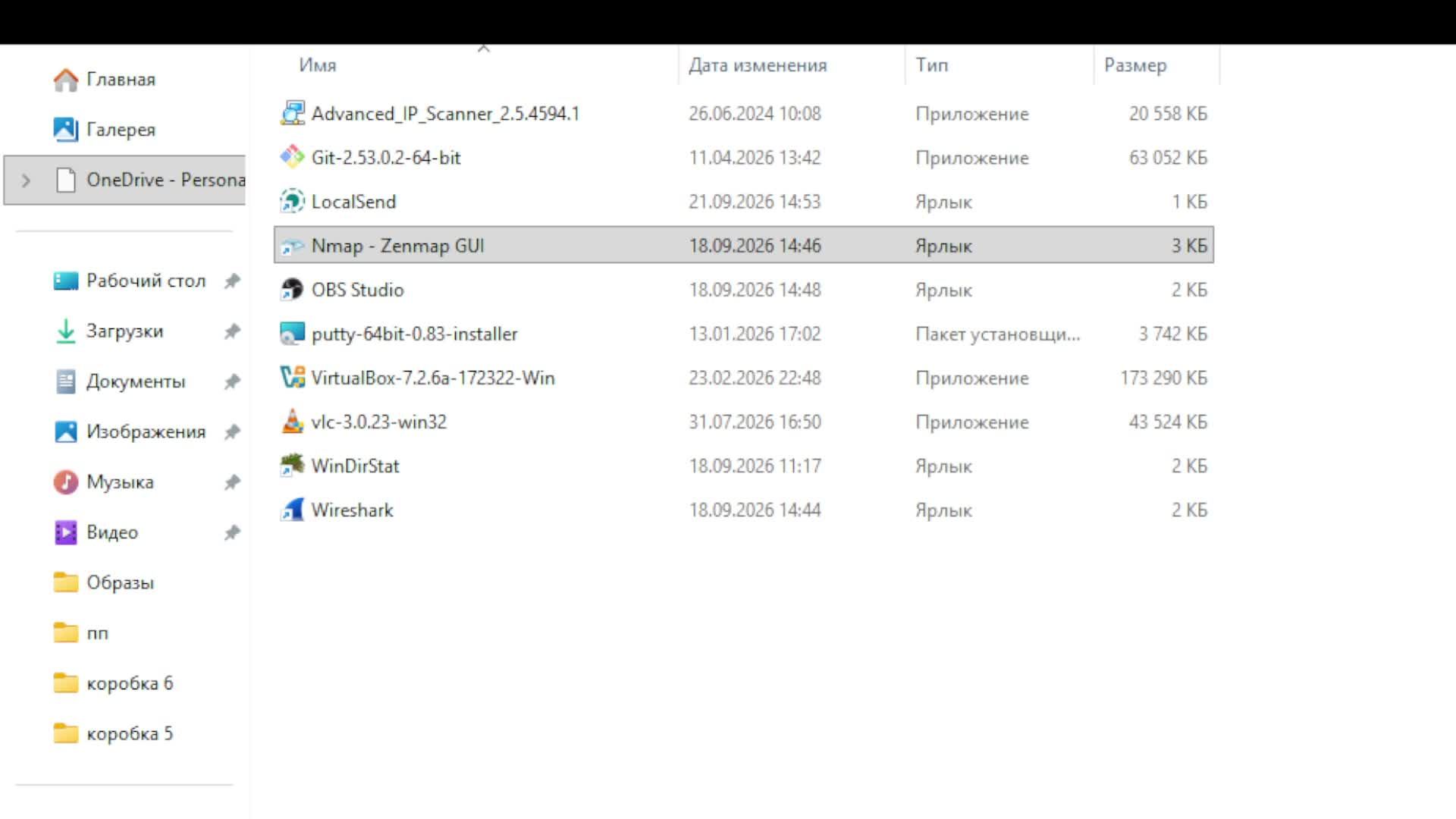Select file name putty-64bit-0.83-installer
Screen dimensions: 1456x819
click(414, 334)
